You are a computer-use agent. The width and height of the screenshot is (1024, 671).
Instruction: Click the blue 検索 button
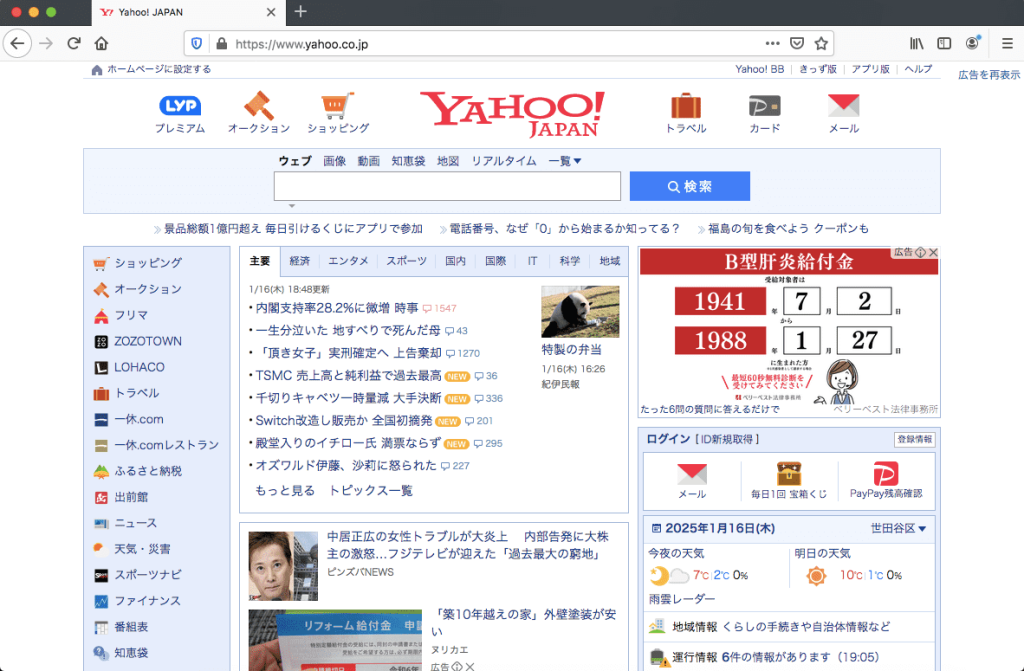point(690,186)
